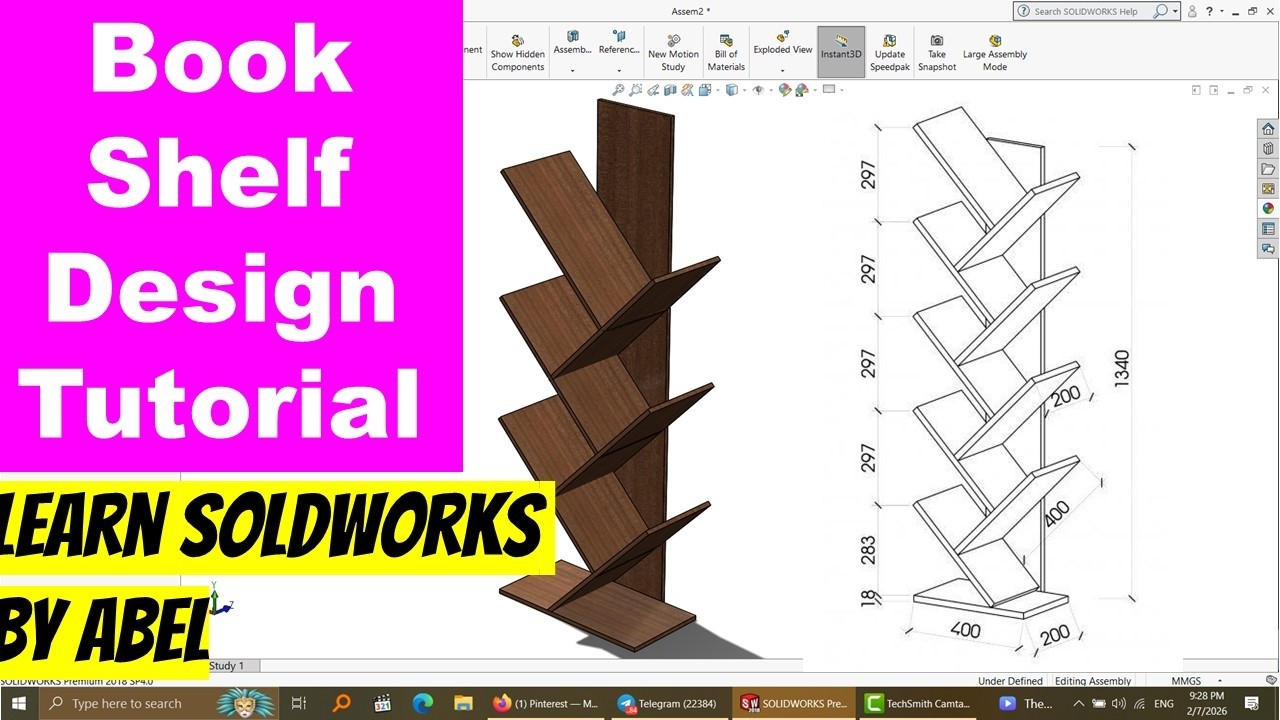Expand the Help menu dropdown arrow

pos(1221,12)
